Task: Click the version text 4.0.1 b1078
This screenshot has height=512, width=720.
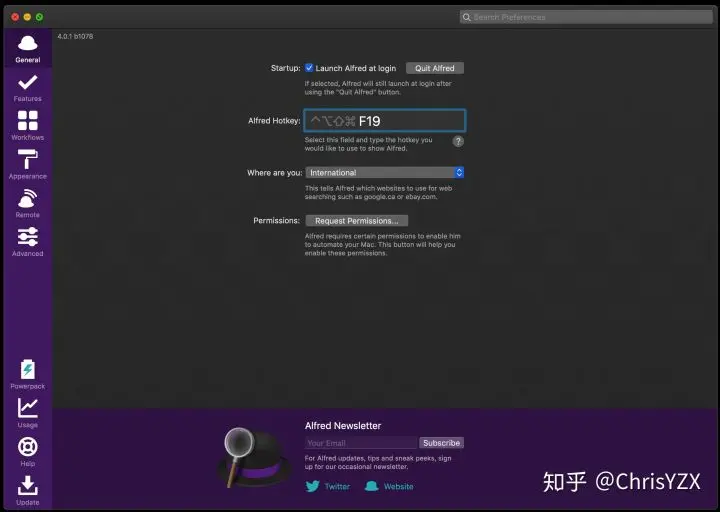Action: click(75, 36)
